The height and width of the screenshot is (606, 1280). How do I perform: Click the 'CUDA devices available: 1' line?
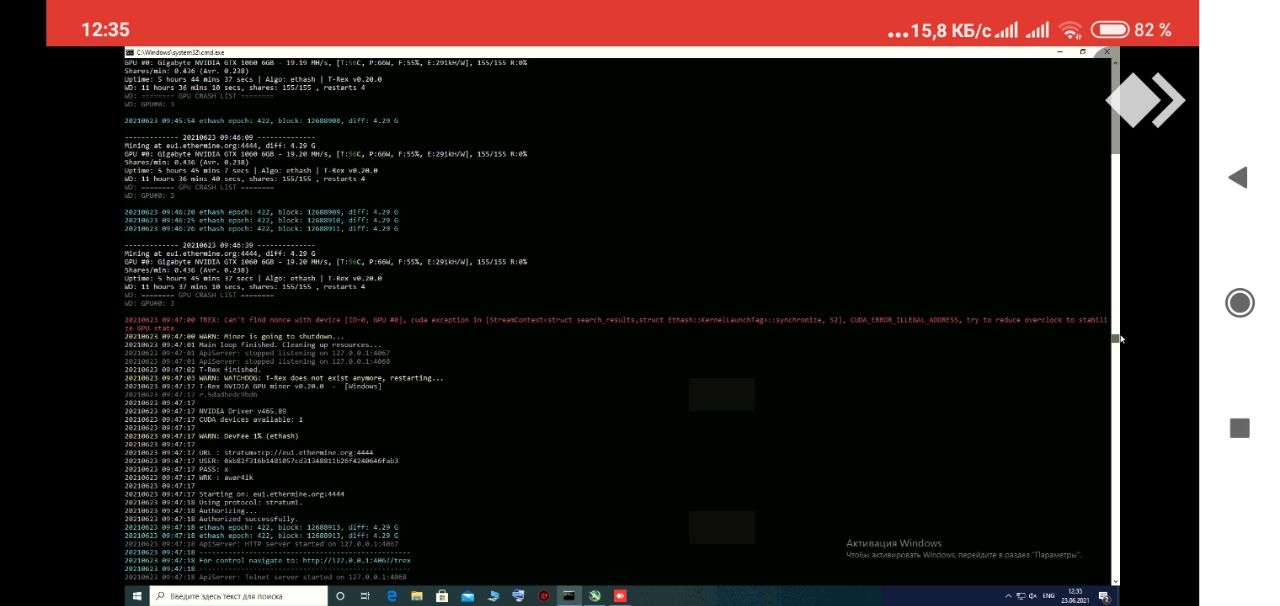click(213, 419)
